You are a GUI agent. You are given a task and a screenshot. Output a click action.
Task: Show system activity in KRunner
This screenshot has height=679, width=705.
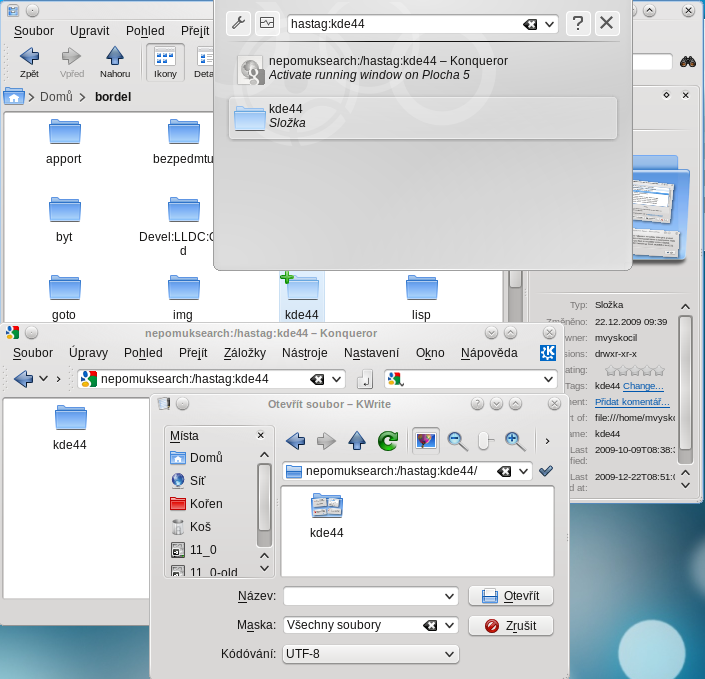(x=267, y=23)
